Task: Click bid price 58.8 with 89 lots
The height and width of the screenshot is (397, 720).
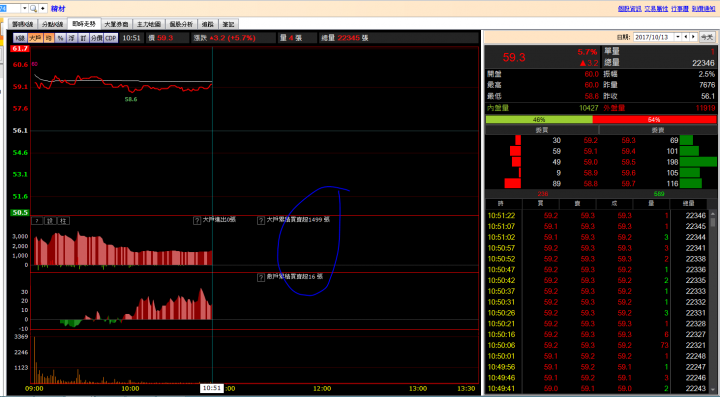Action: pos(591,184)
